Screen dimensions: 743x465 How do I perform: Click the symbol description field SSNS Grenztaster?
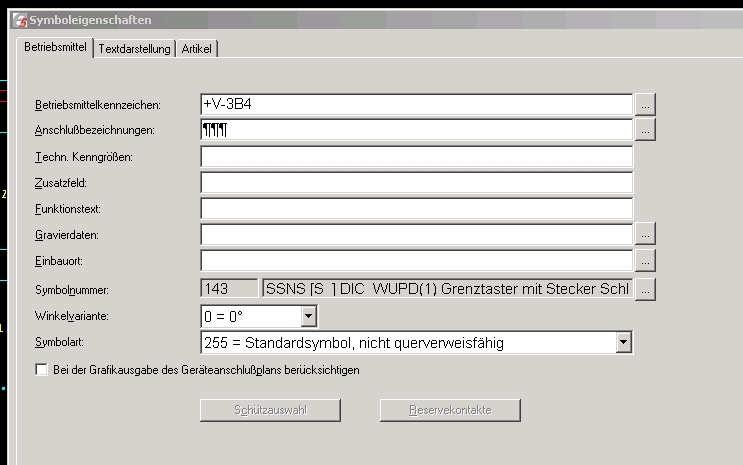coord(447,289)
